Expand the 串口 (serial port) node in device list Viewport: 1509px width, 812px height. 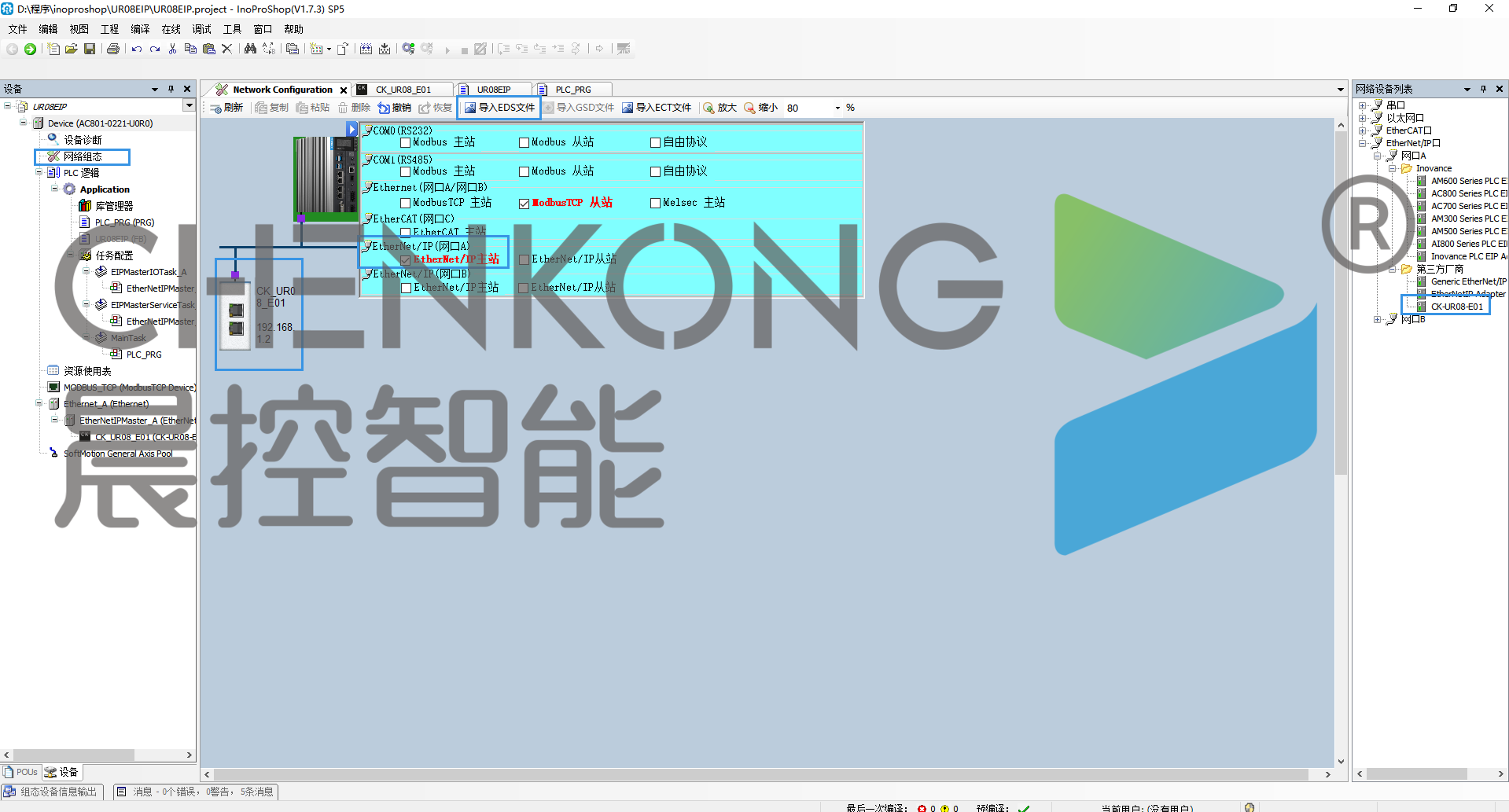pos(1363,105)
